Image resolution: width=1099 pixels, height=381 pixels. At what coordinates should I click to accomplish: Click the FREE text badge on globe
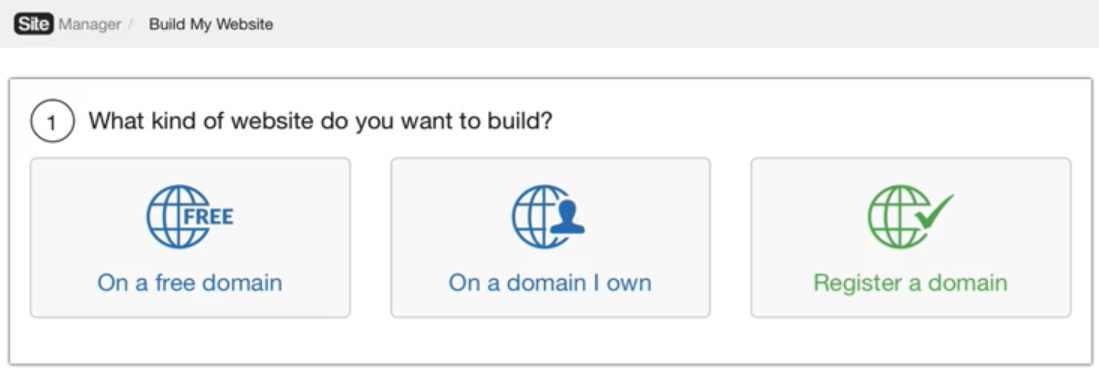[x=207, y=216]
